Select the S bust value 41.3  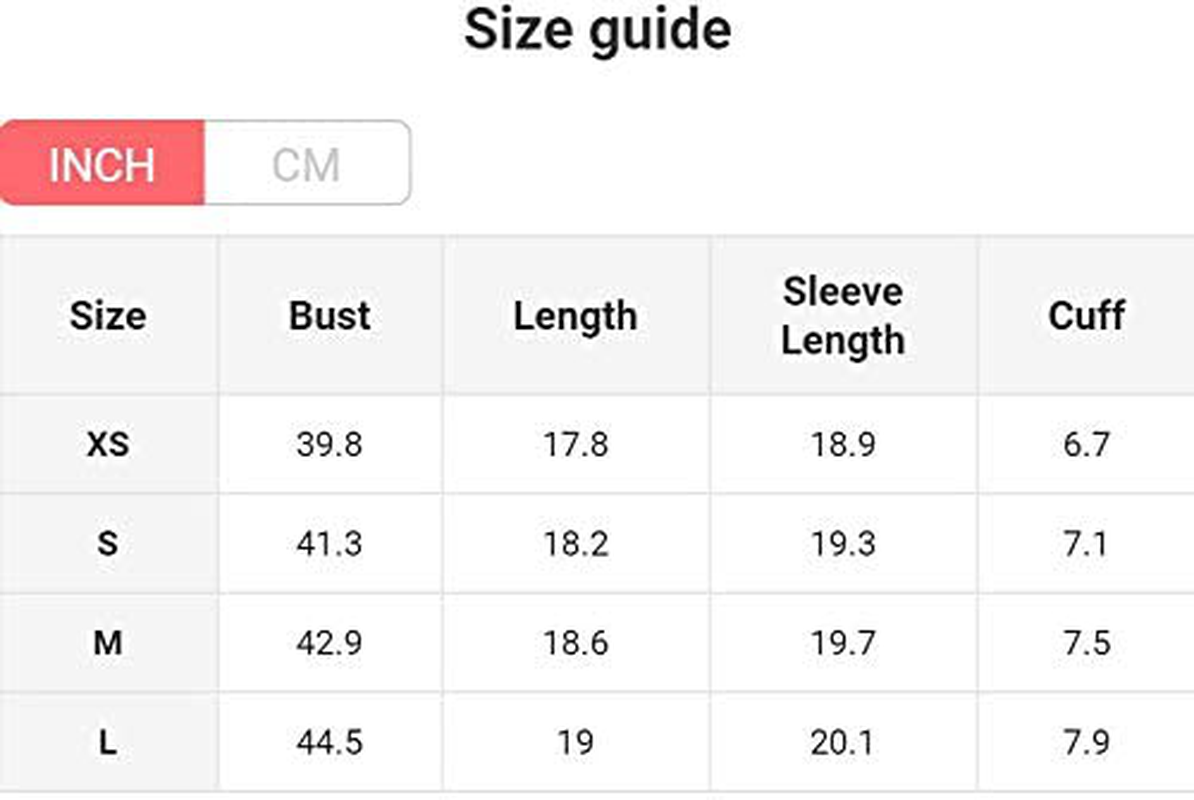click(330, 543)
